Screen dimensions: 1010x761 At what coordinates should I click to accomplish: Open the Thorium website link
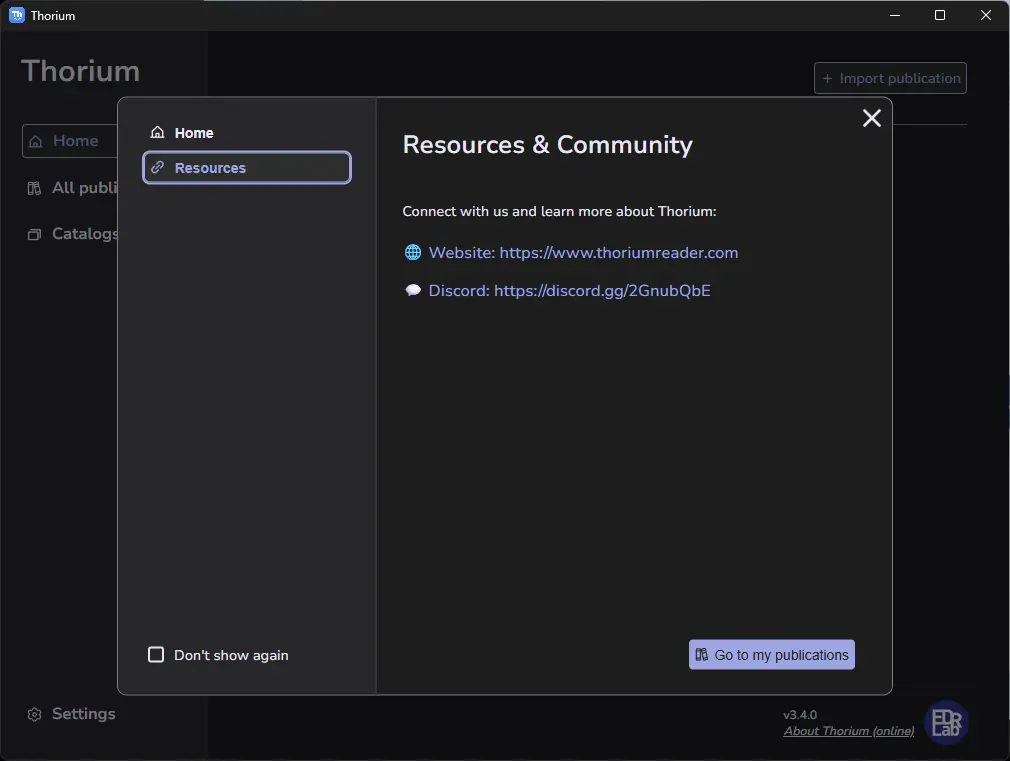pos(584,253)
